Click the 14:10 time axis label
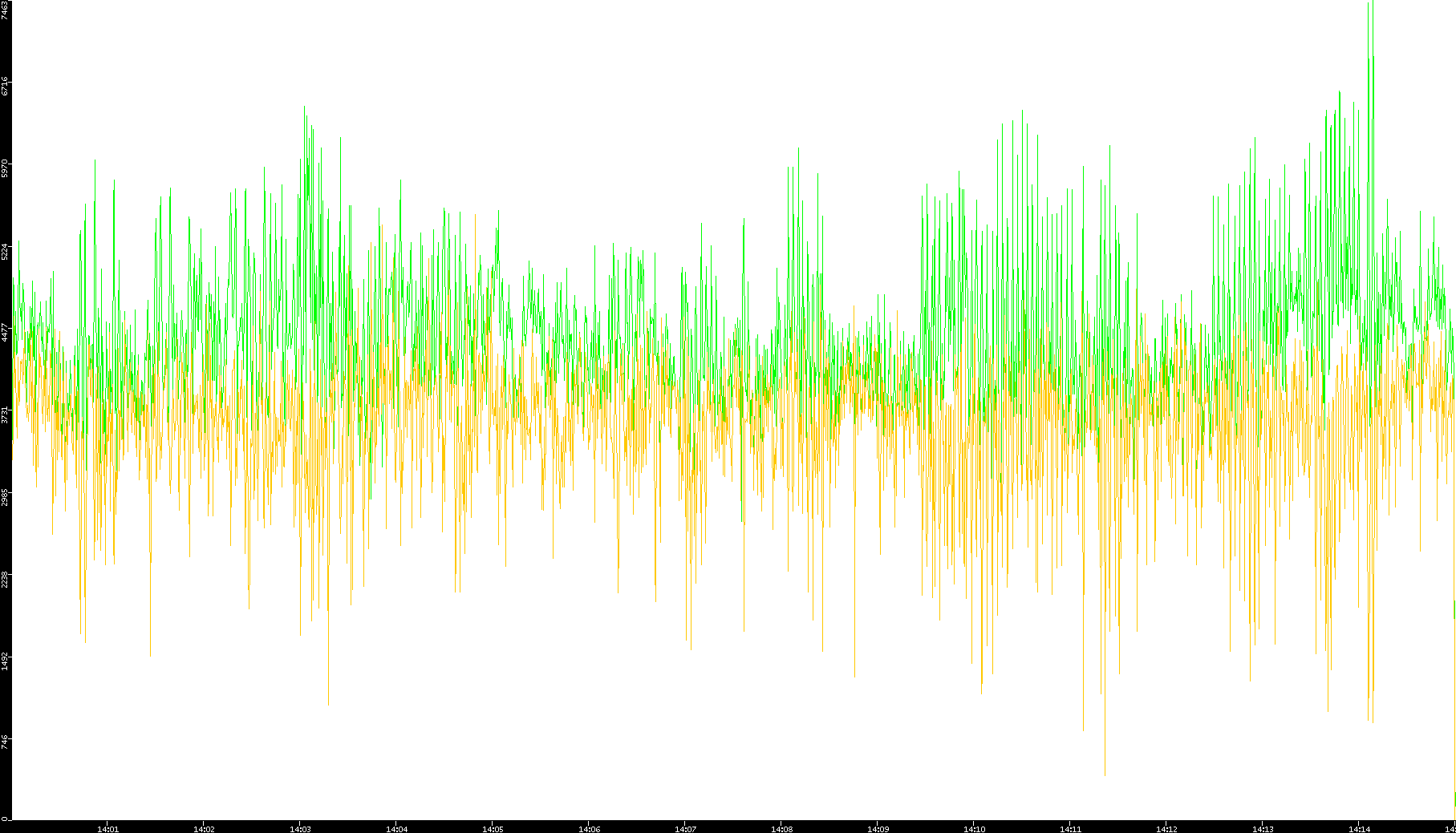This screenshot has height=833, width=1456. click(974, 829)
